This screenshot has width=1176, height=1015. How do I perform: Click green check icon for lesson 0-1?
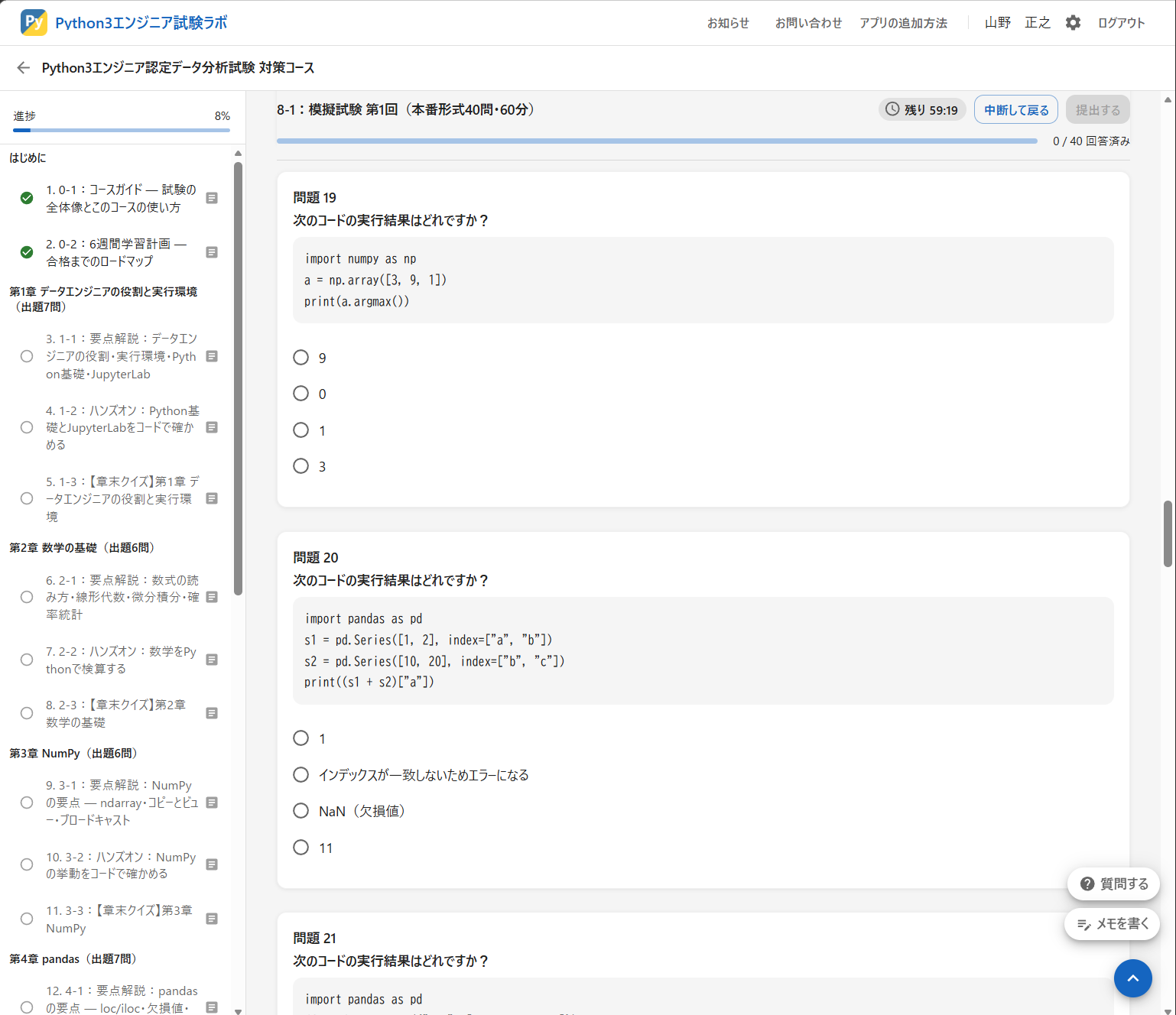27,198
